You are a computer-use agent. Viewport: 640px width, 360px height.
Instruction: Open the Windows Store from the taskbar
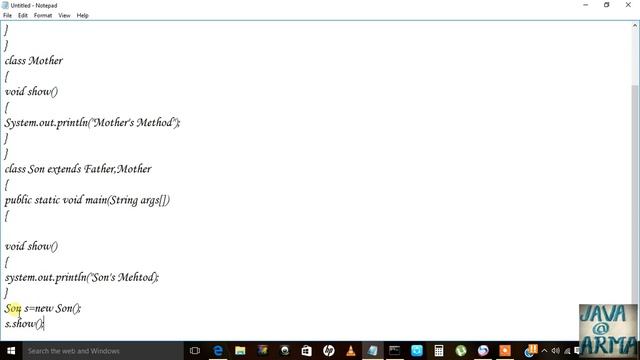[x=307, y=351]
